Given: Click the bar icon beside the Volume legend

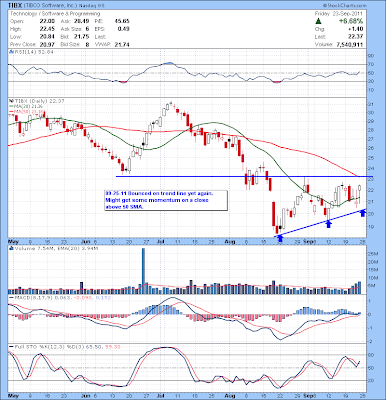Looking at the screenshot, I should 11,248.
